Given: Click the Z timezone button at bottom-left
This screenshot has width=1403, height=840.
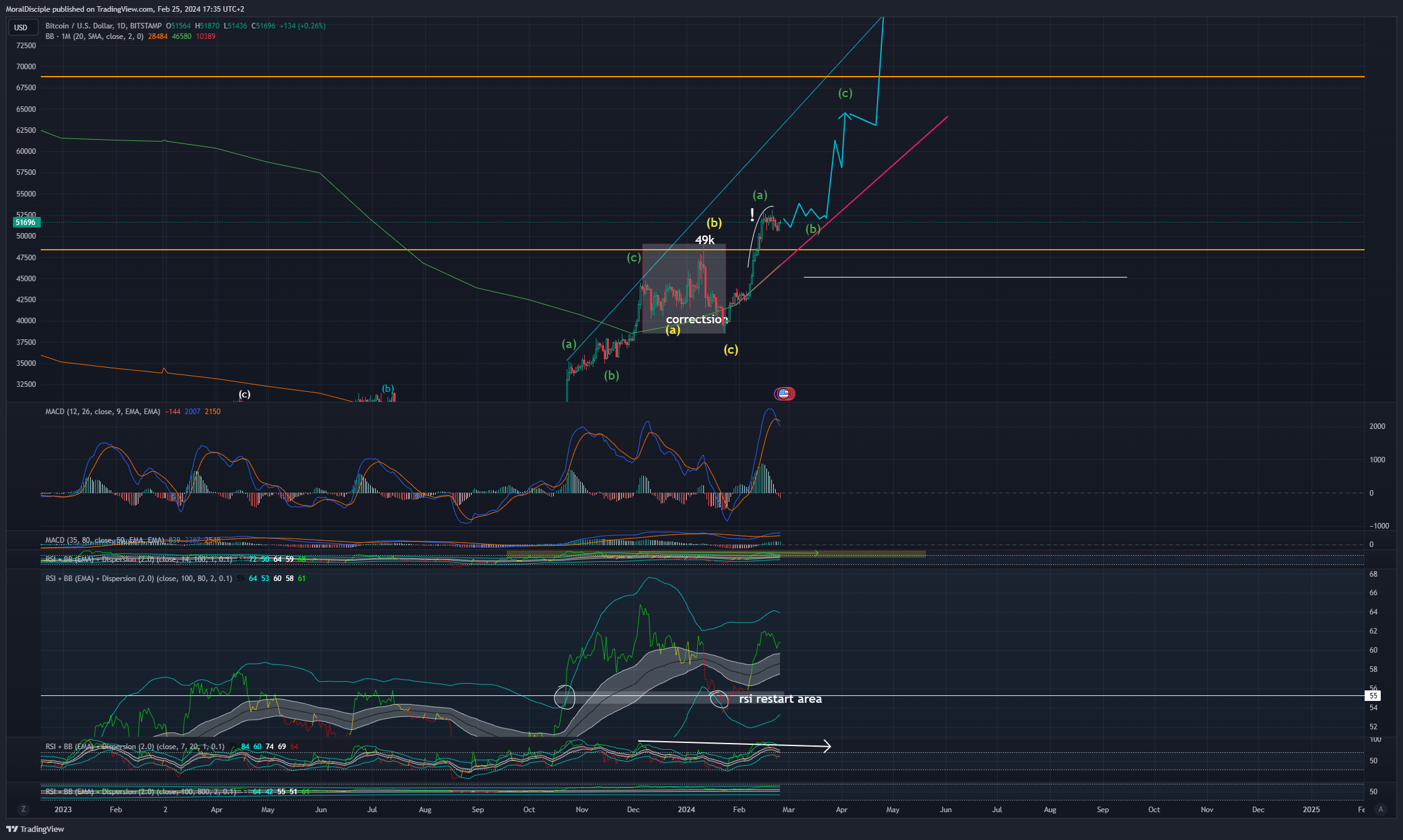Looking at the screenshot, I should (x=23, y=809).
